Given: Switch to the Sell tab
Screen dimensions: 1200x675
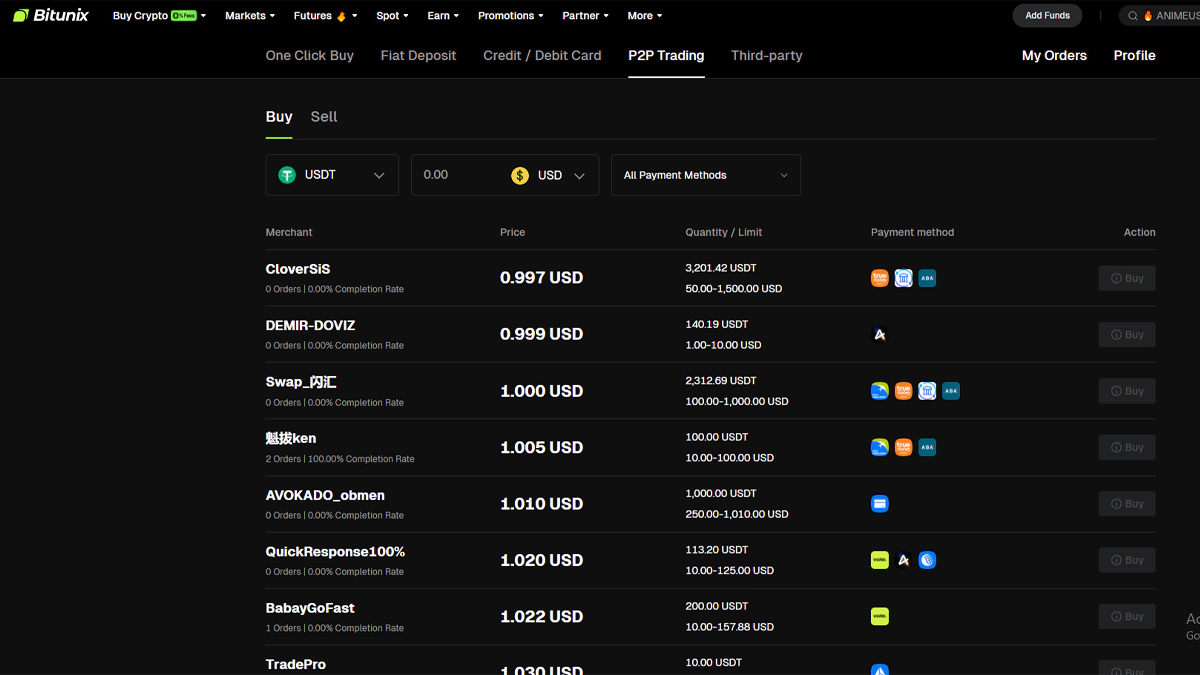Looking at the screenshot, I should pos(324,117).
